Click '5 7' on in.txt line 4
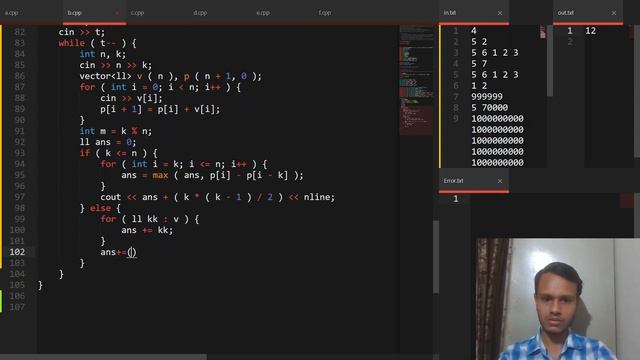 click(x=479, y=64)
